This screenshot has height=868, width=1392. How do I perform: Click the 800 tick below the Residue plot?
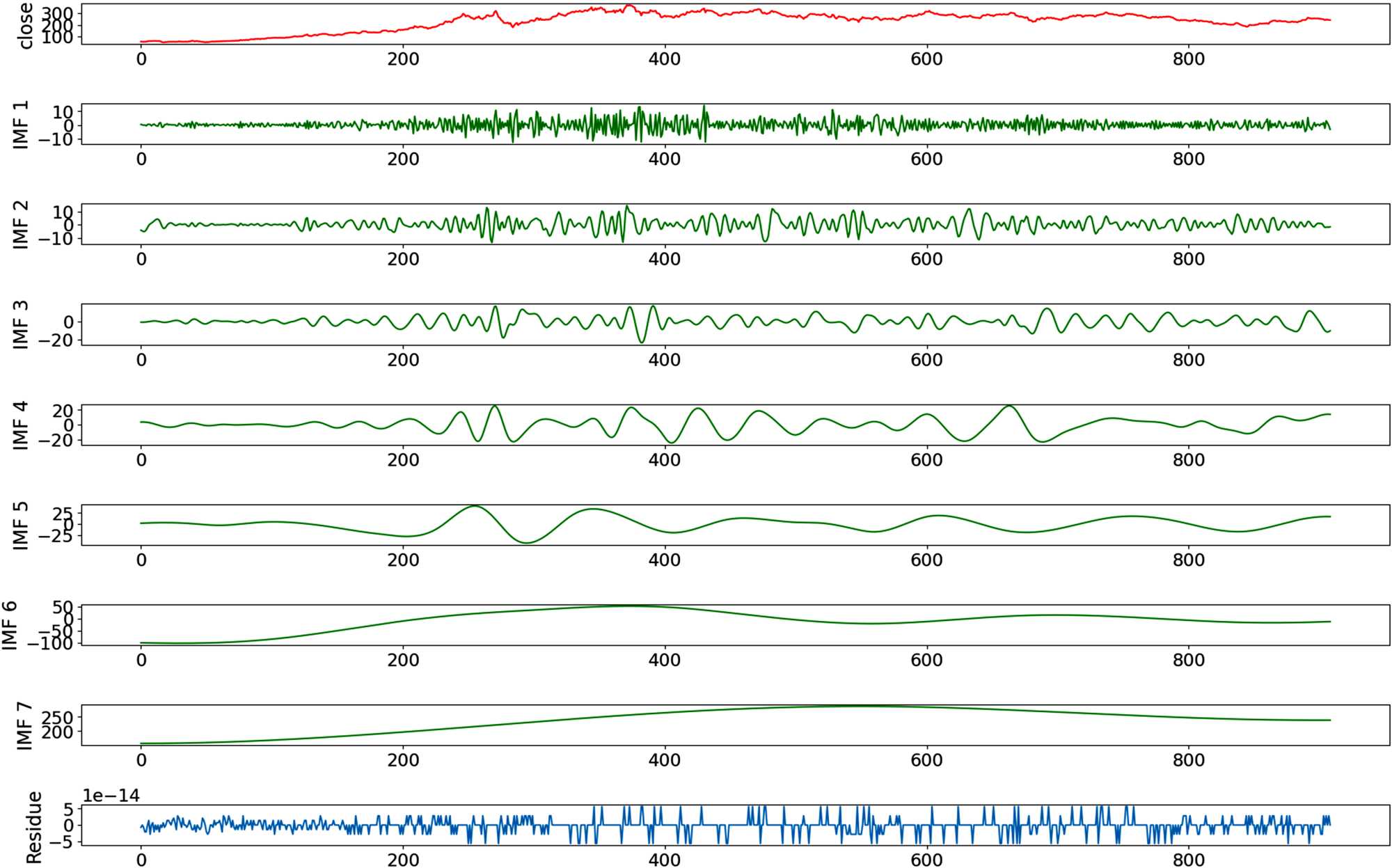1188,860
